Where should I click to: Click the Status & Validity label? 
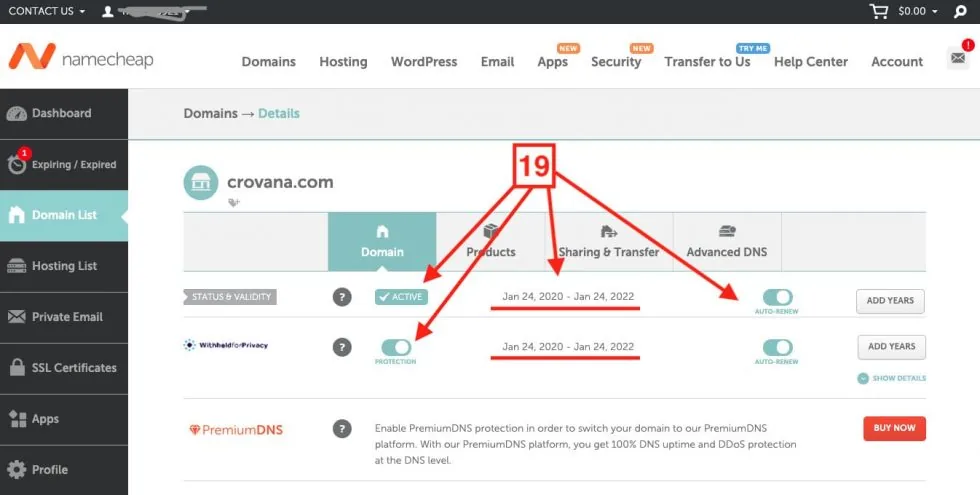point(230,297)
